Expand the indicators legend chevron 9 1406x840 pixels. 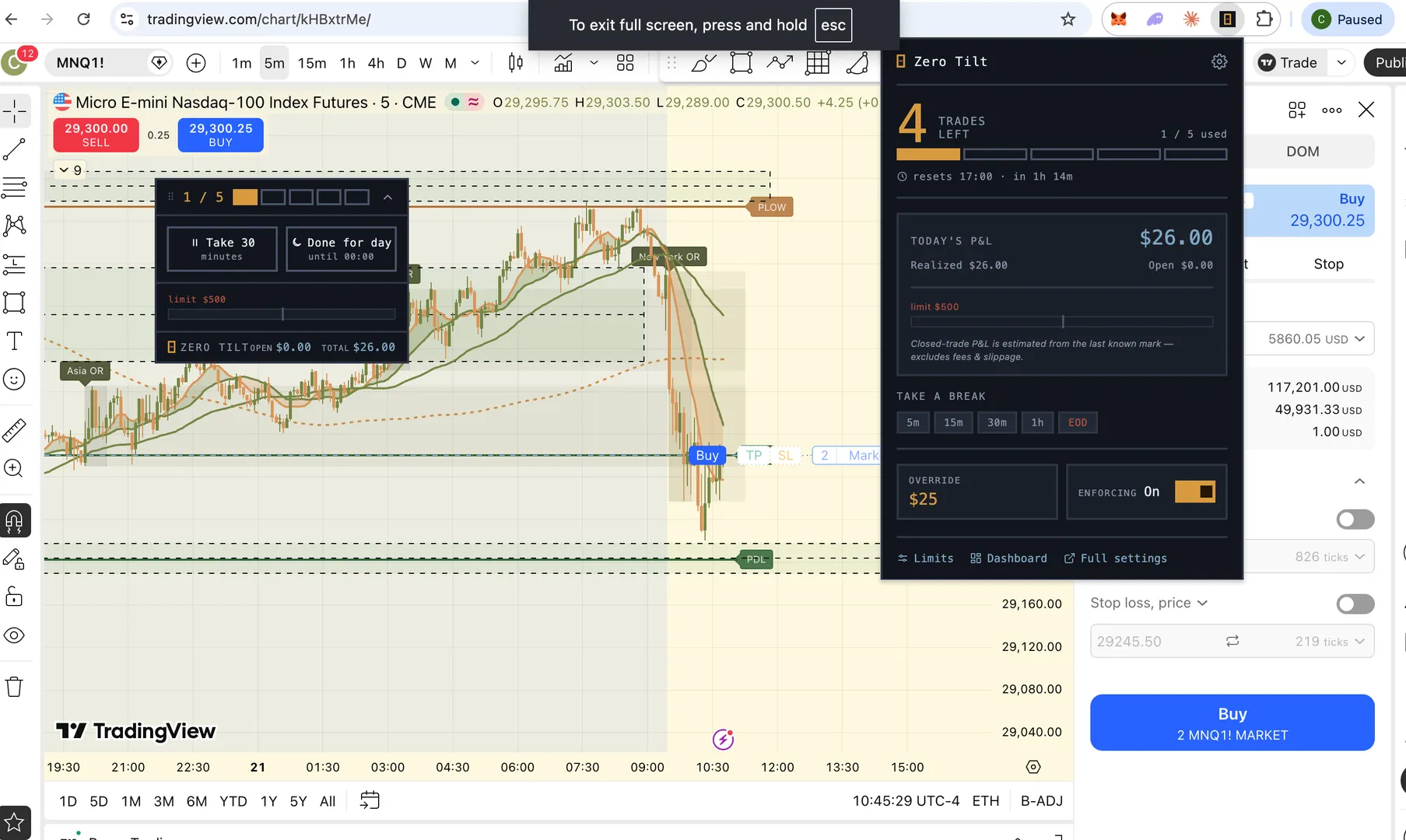70,170
